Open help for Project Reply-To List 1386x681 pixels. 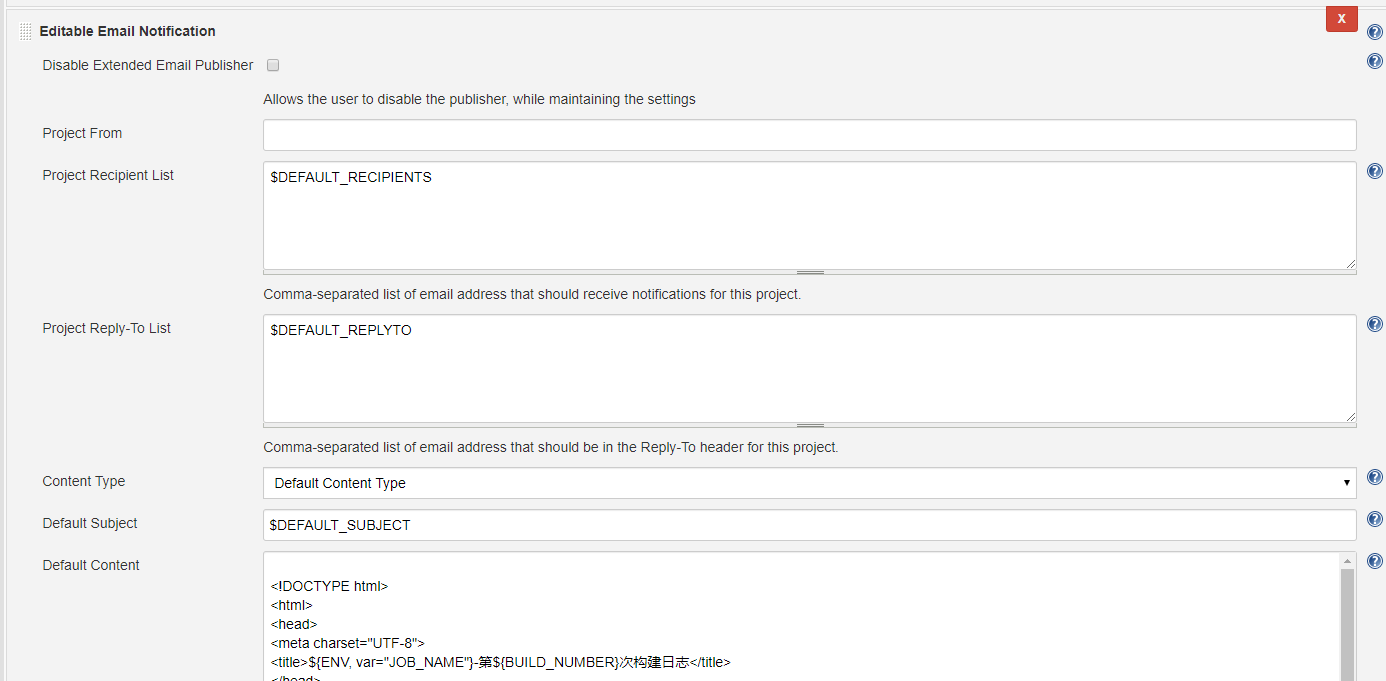coord(1374,323)
